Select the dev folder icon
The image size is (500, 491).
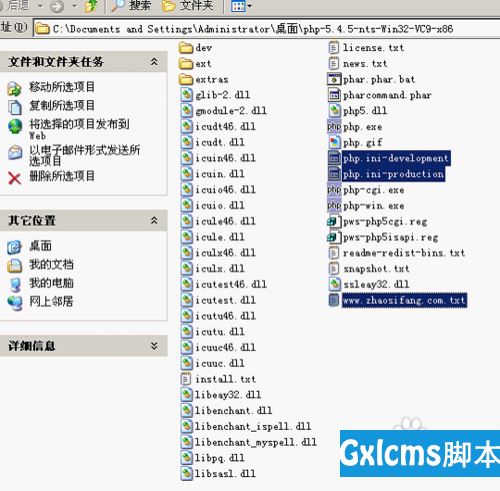186,48
